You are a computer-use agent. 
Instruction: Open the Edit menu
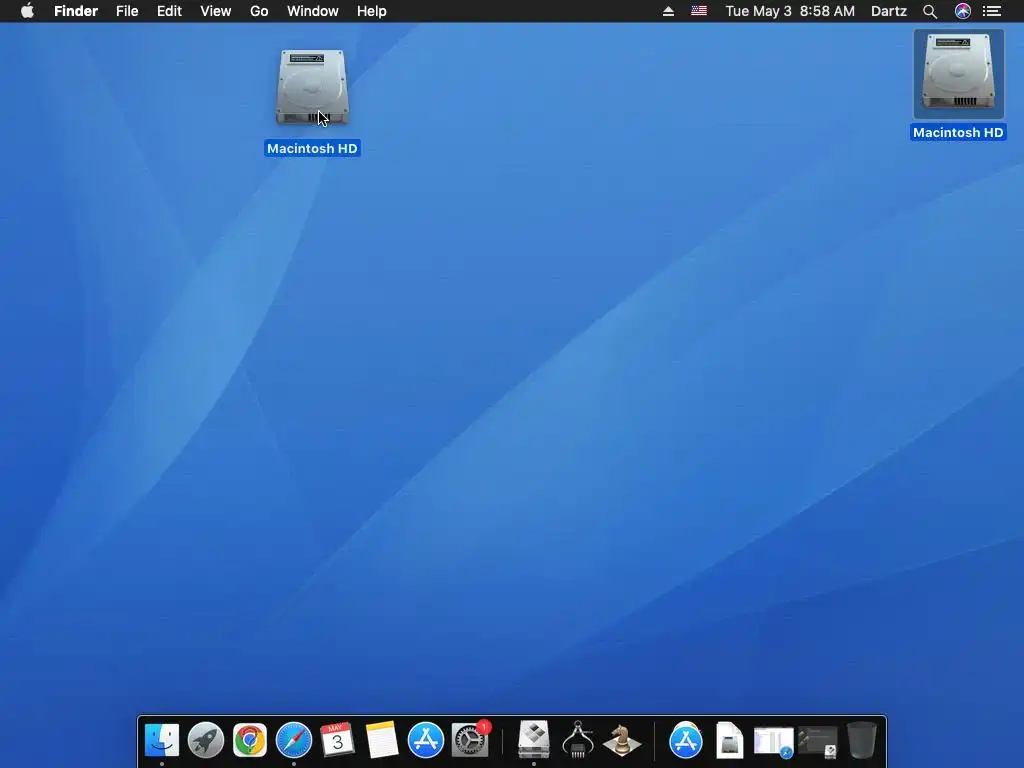(169, 11)
